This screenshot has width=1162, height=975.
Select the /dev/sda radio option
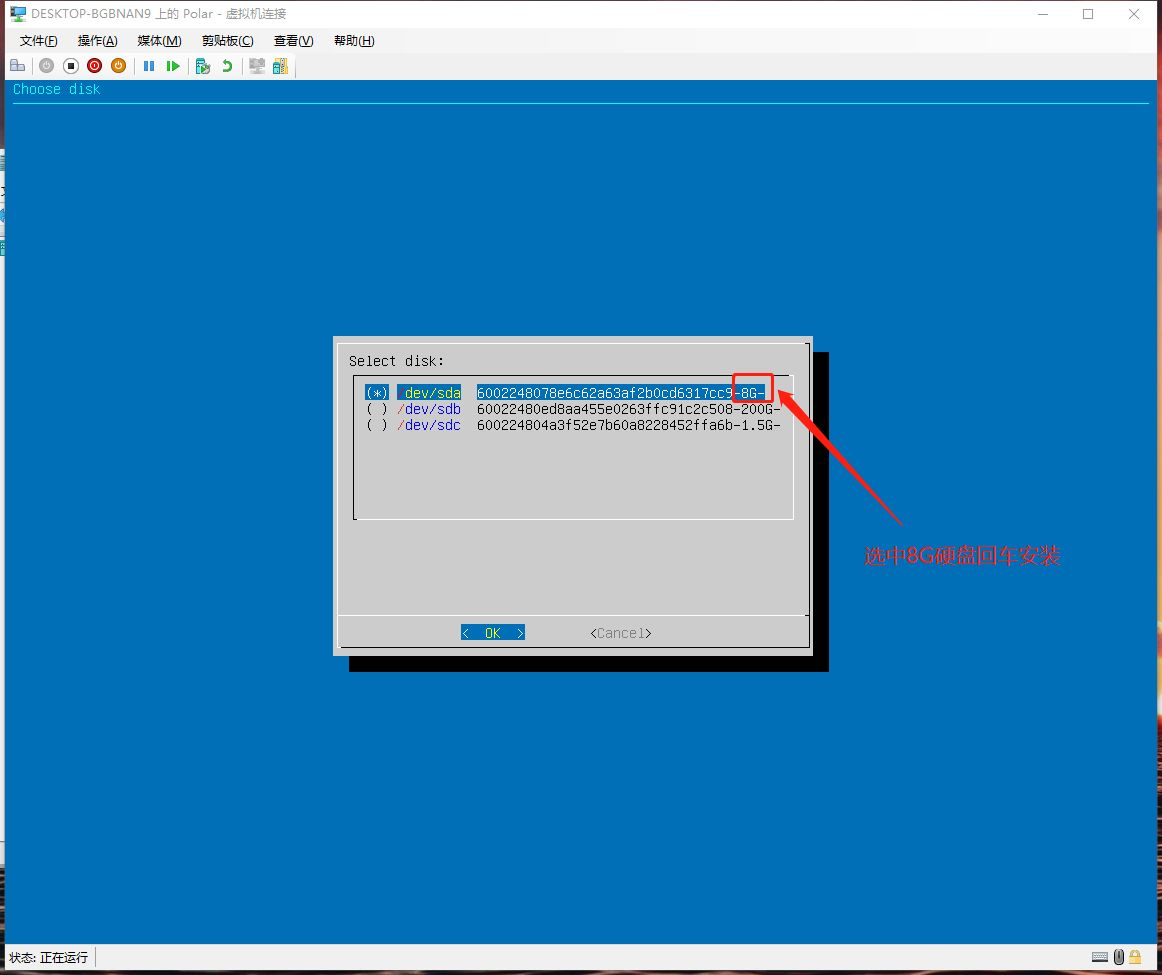pyautogui.click(x=376, y=393)
